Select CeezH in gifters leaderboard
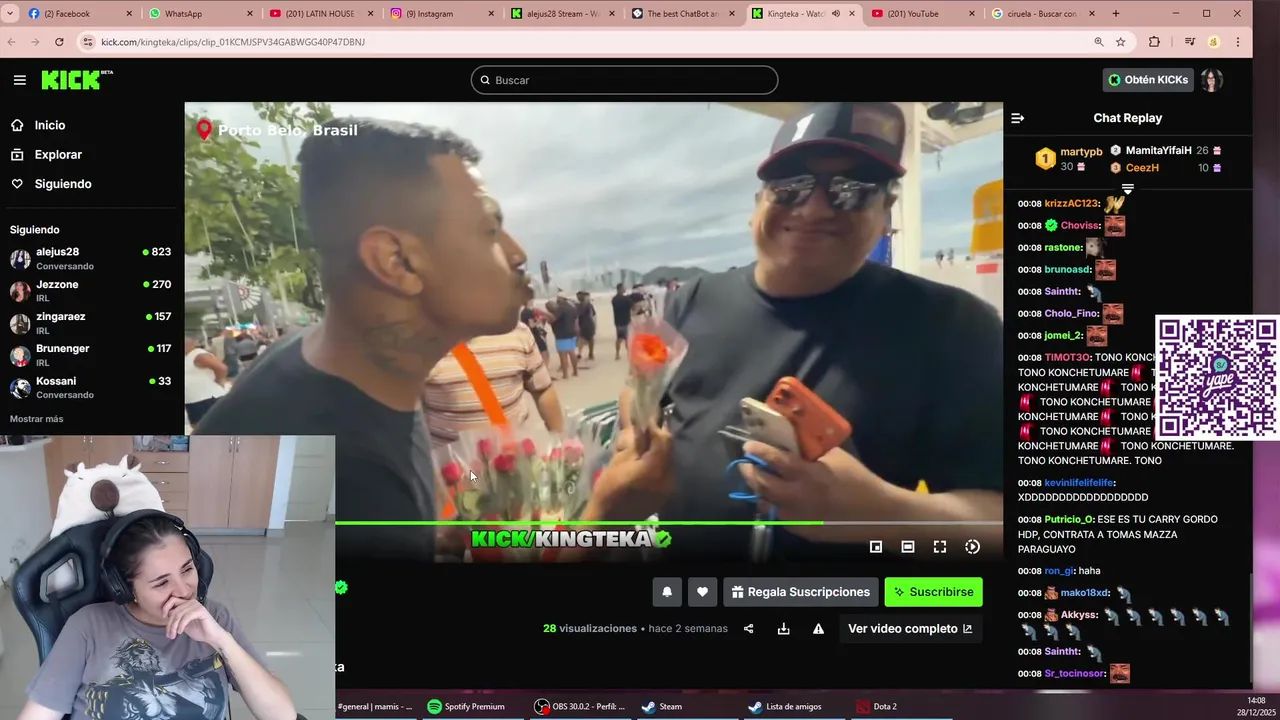Screen dimensions: 1280x720 click(x=1166, y=168)
